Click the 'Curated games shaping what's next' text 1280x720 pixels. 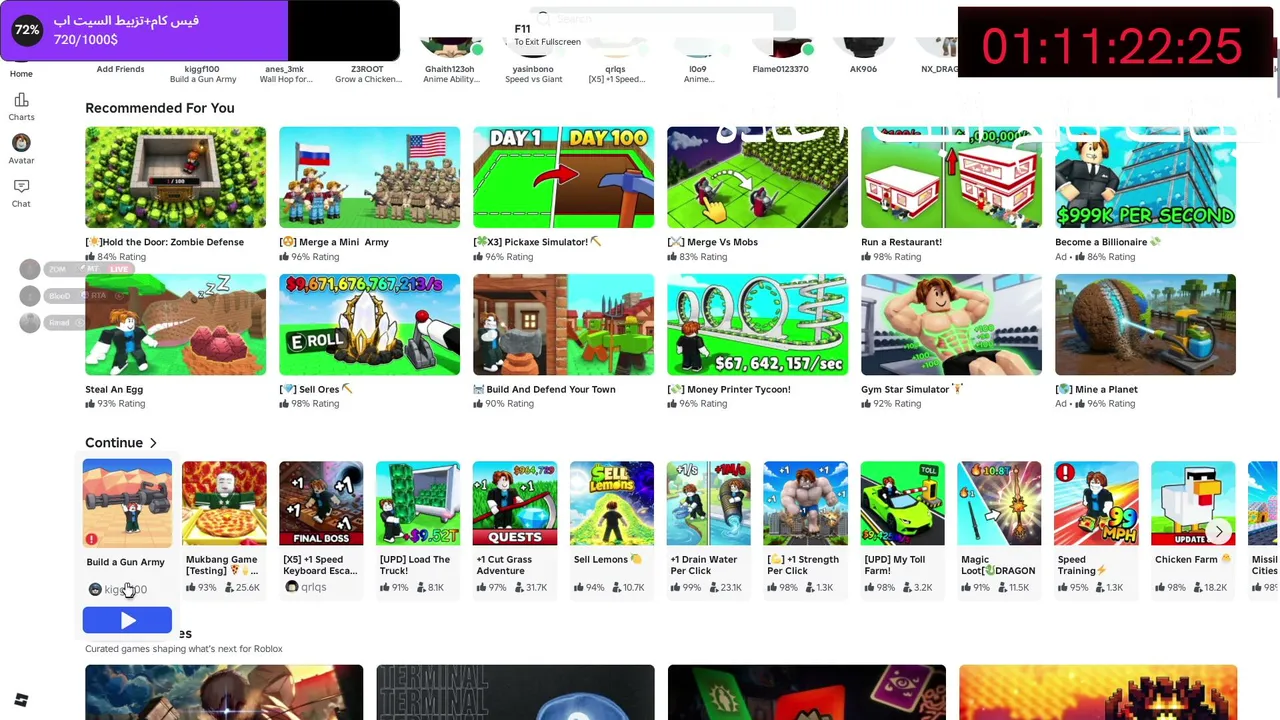click(184, 649)
